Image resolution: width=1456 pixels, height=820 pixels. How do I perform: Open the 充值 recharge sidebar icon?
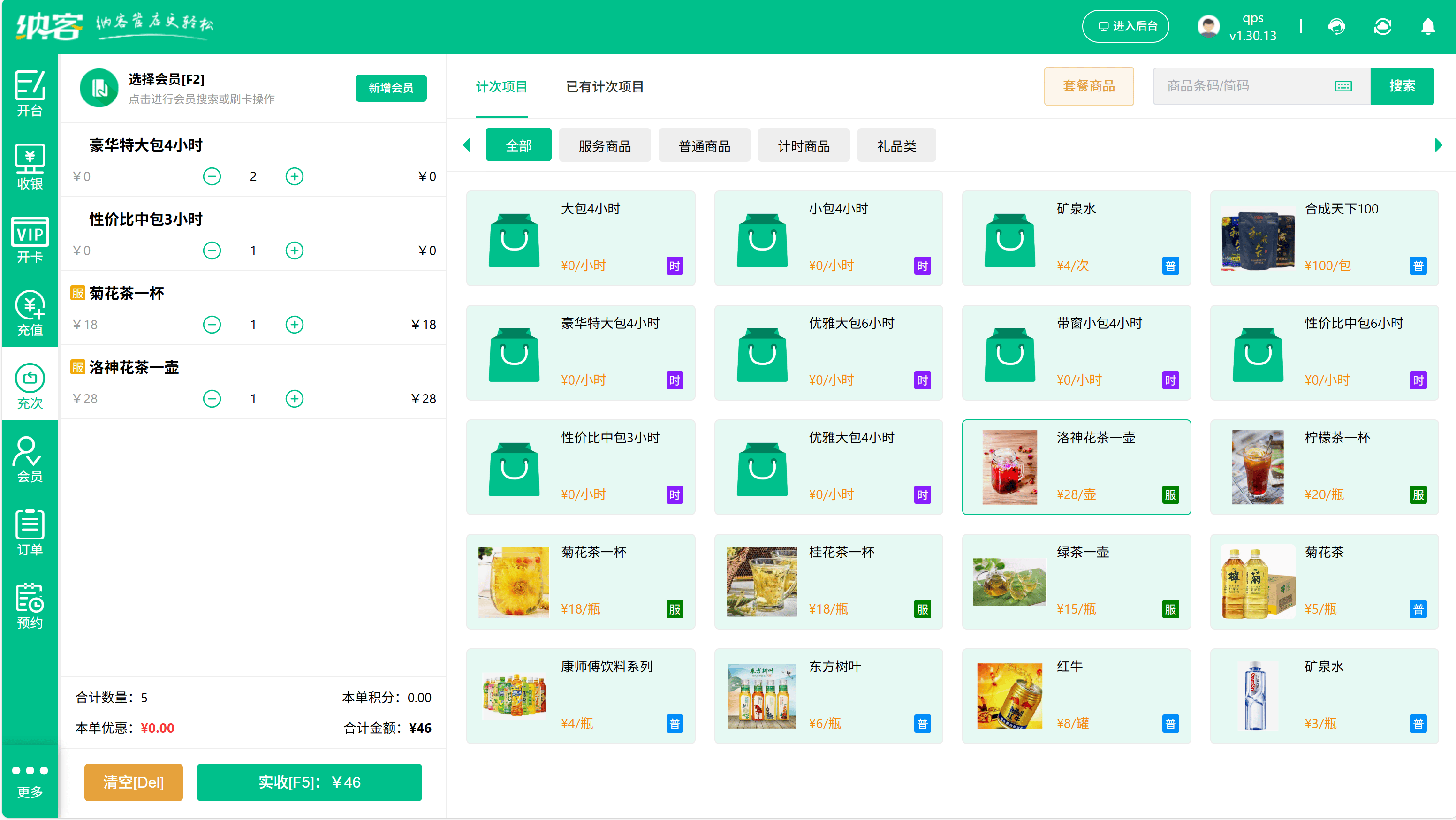(30, 314)
